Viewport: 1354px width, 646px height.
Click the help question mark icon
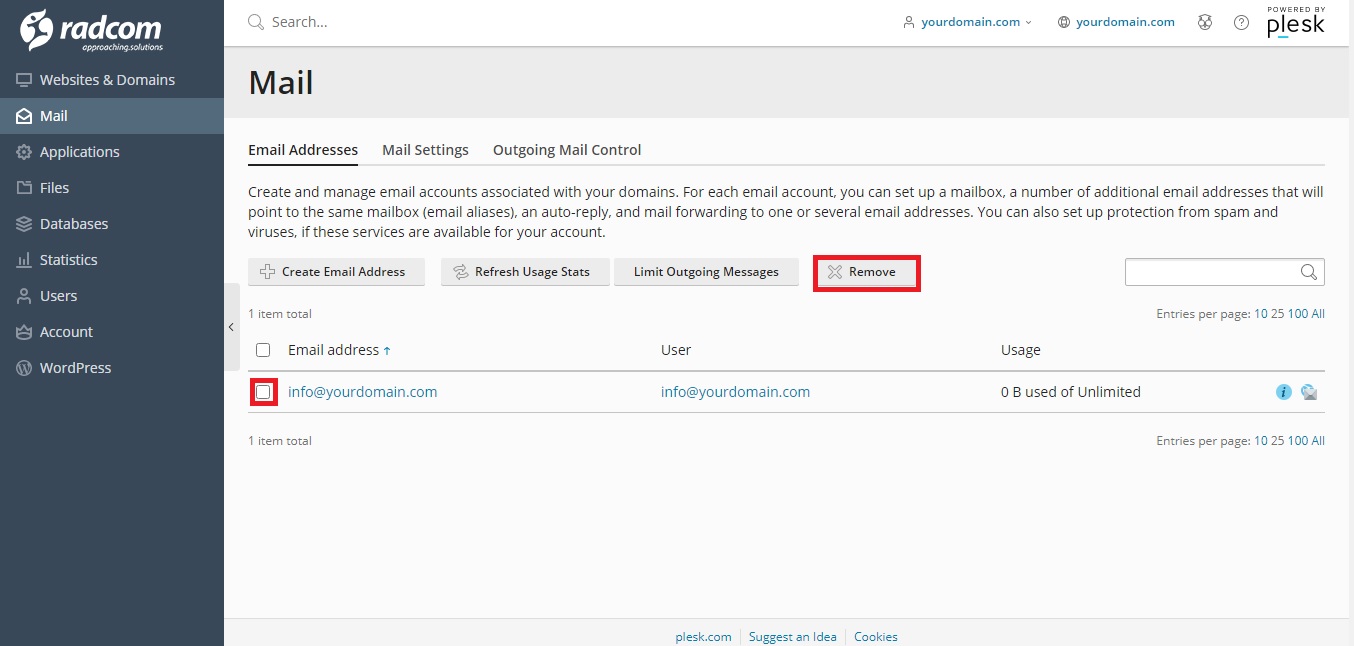tap(1241, 22)
